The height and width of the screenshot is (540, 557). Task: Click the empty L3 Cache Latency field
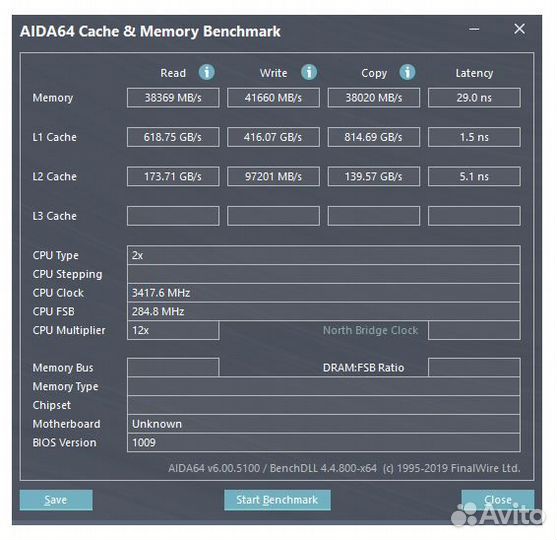coord(474,216)
